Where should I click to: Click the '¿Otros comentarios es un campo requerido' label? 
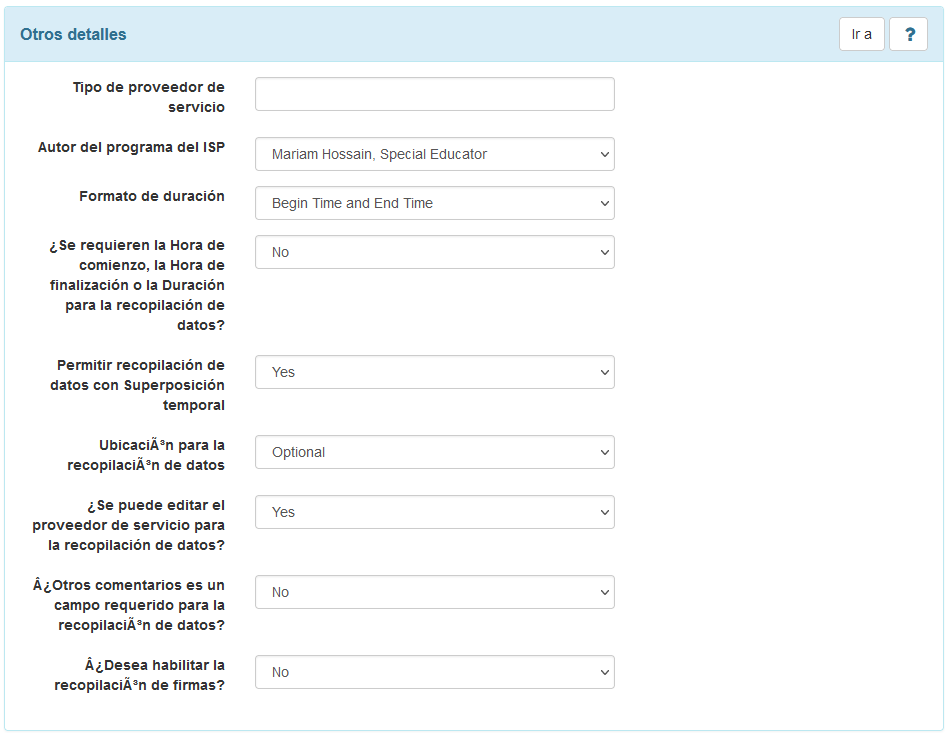pos(129,605)
